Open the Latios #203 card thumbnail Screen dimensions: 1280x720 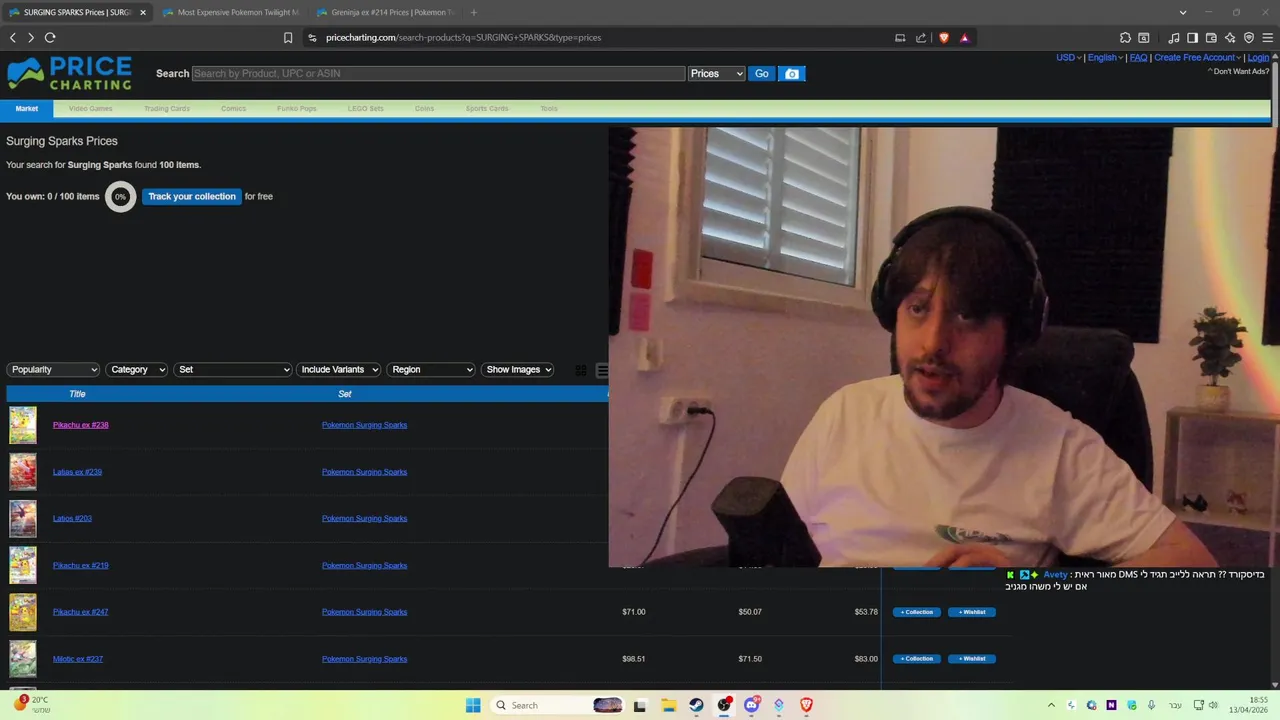[23, 519]
